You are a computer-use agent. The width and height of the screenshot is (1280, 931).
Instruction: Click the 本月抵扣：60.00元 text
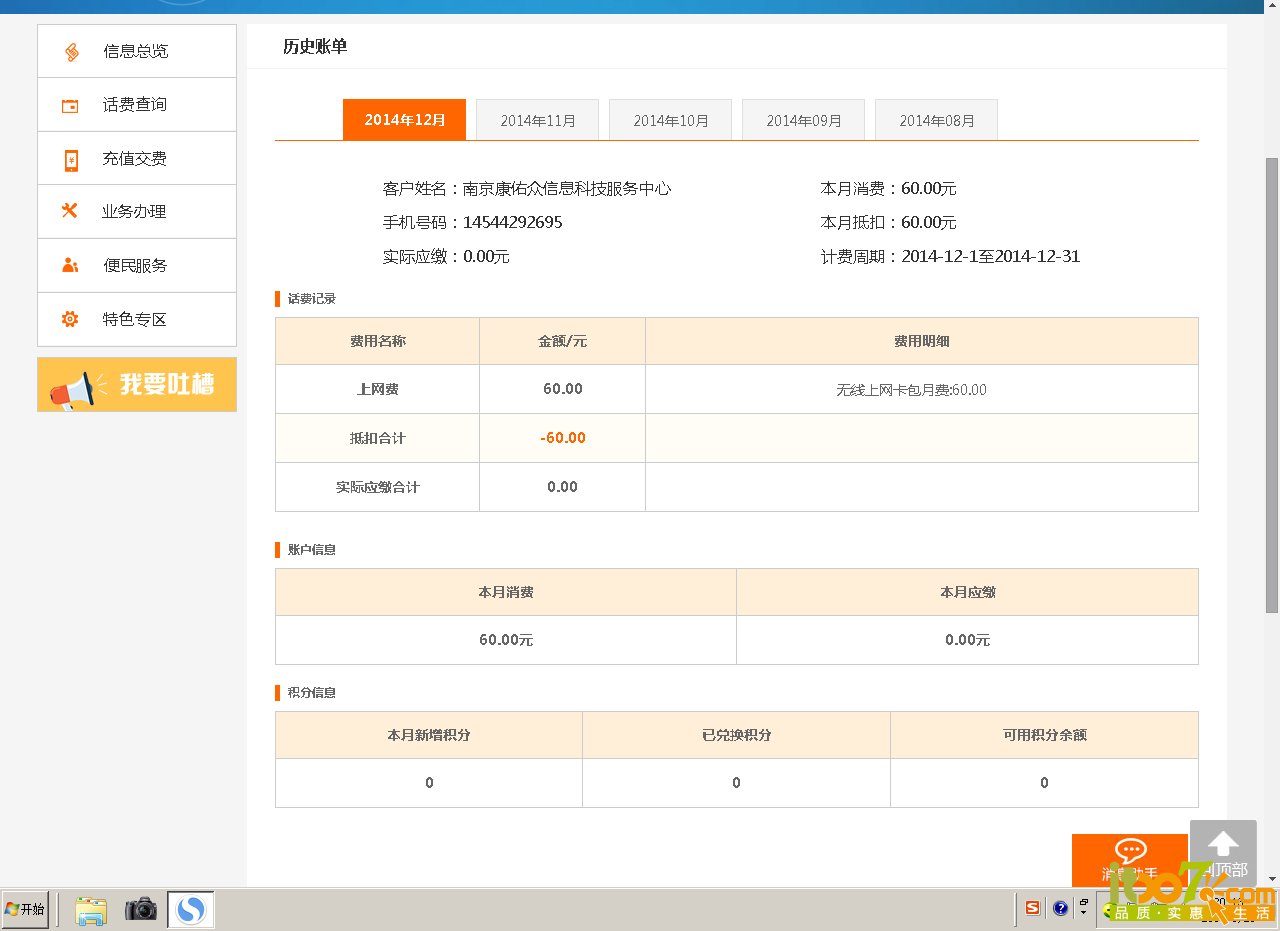click(888, 222)
